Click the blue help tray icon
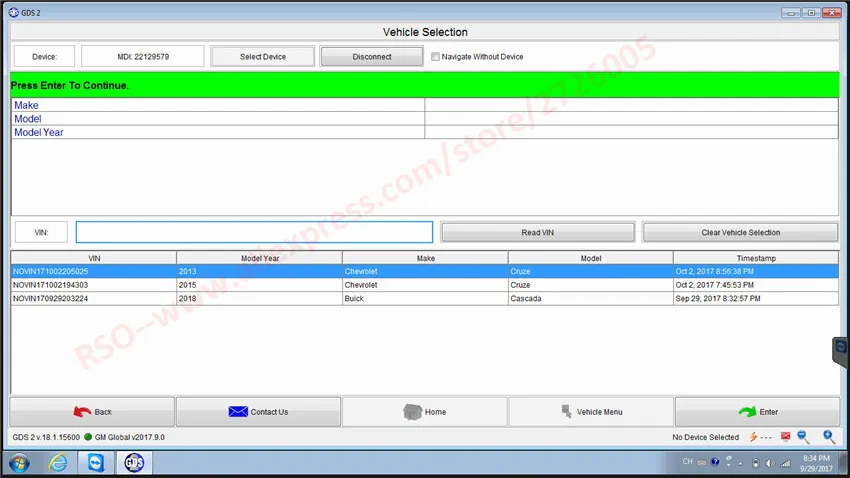 715,462
